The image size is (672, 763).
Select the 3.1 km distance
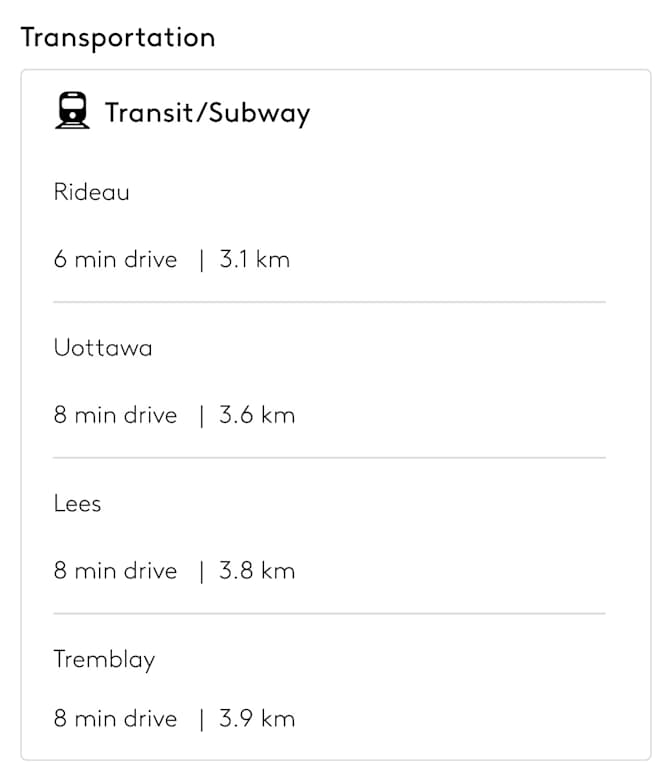tap(254, 259)
